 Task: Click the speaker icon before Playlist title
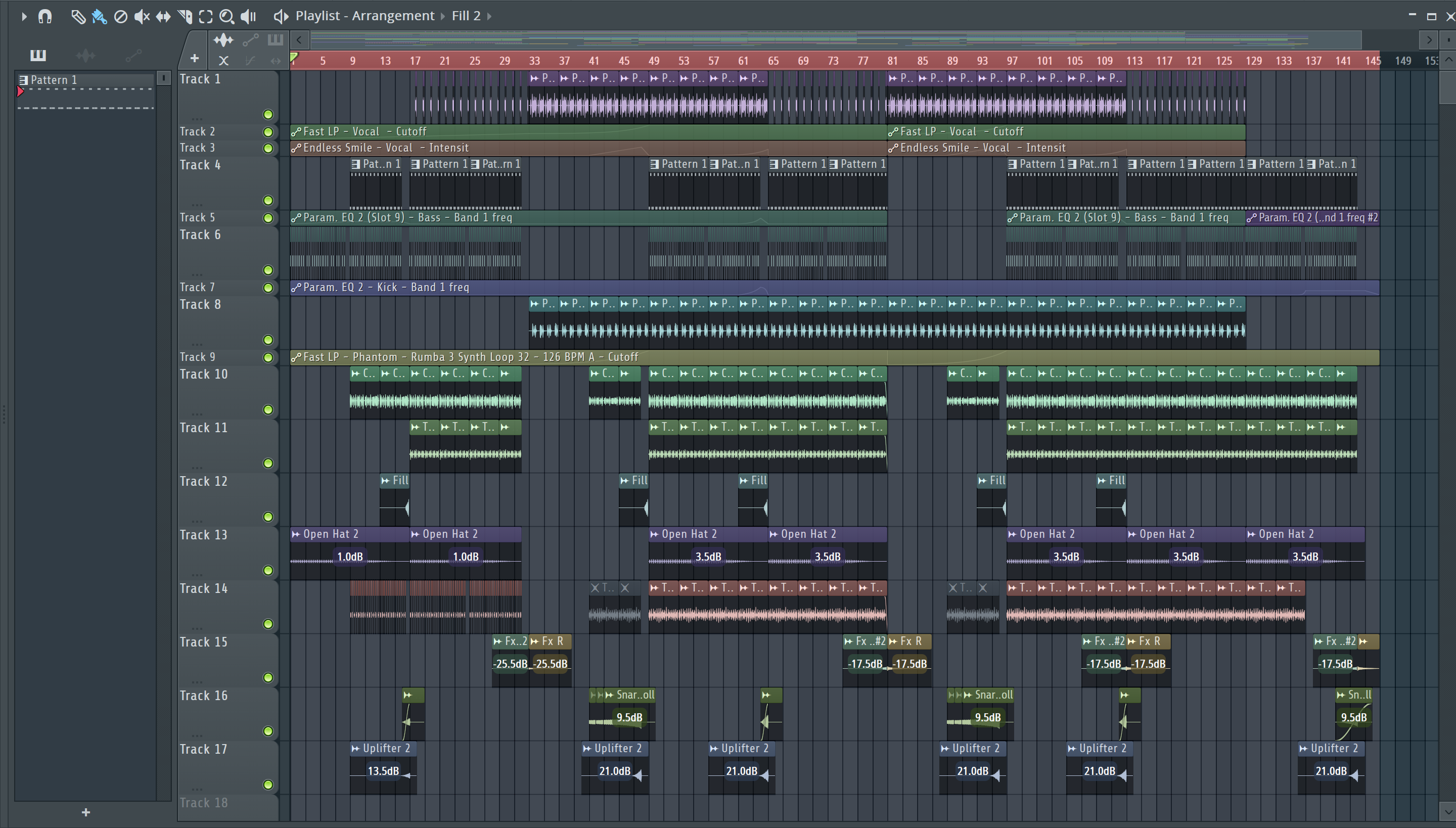click(281, 17)
